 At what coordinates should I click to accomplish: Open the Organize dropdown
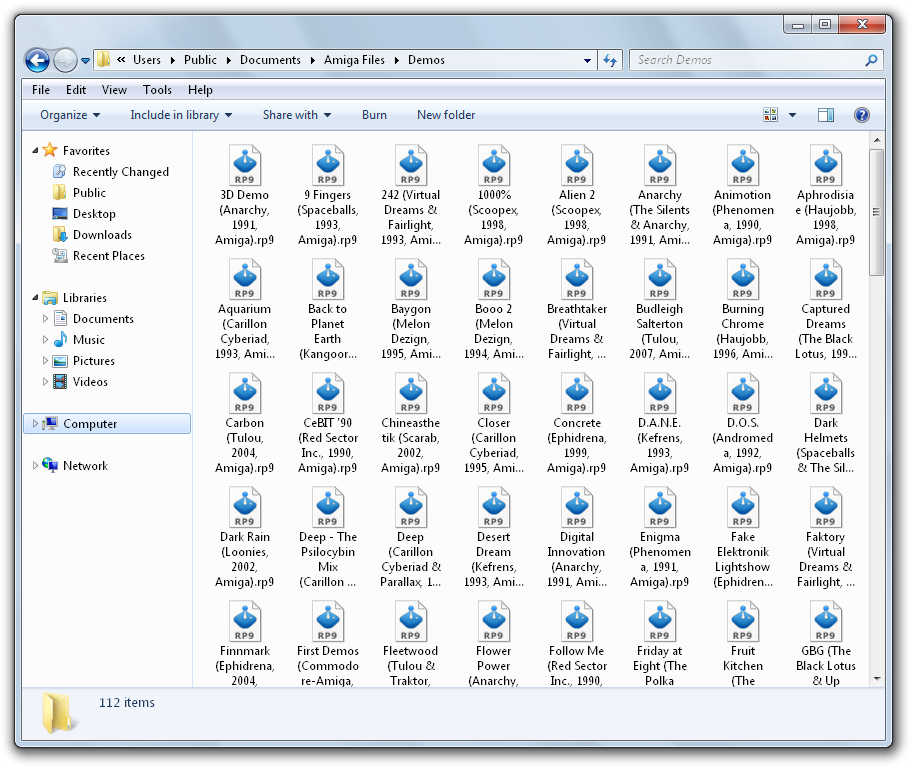click(70, 115)
